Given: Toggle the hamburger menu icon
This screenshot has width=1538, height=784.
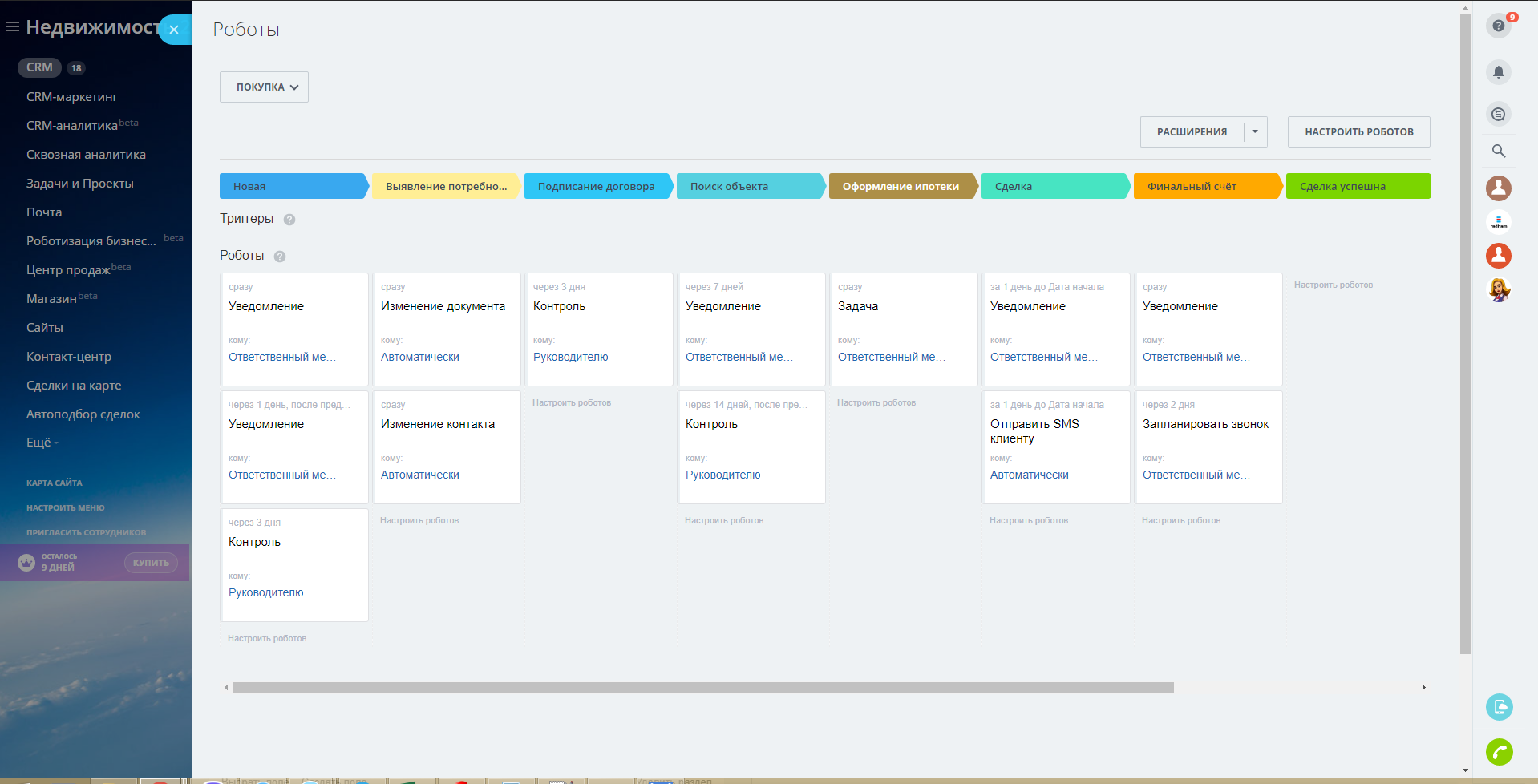Looking at the screenshot, I should 13,27.
